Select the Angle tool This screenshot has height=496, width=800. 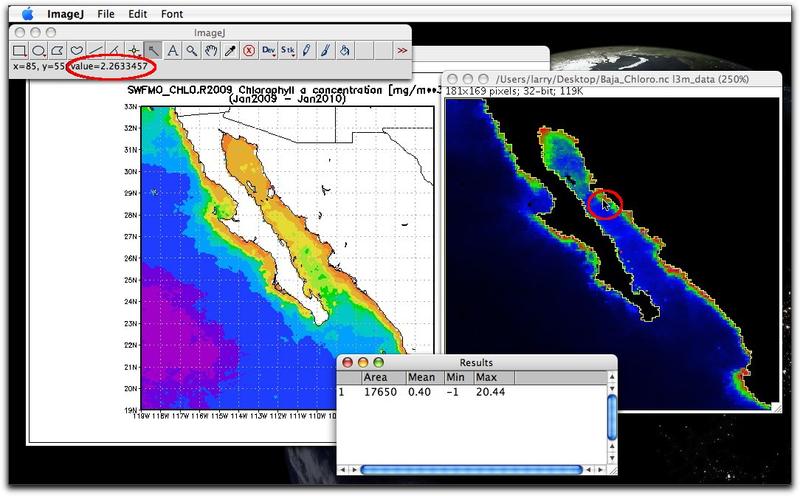tap(114, 51)
